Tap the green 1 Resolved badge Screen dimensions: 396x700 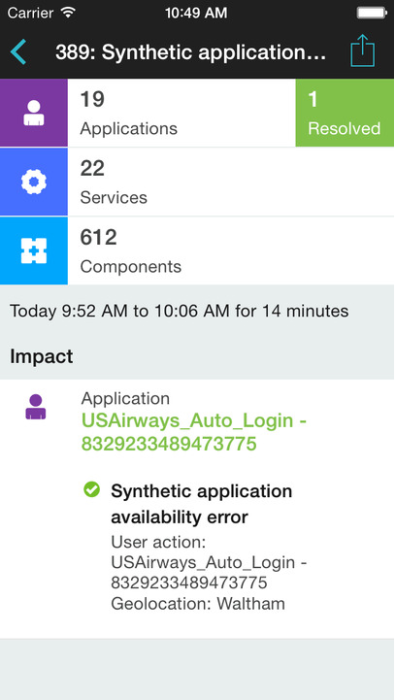pyautogui.click(x=345, y=113)
